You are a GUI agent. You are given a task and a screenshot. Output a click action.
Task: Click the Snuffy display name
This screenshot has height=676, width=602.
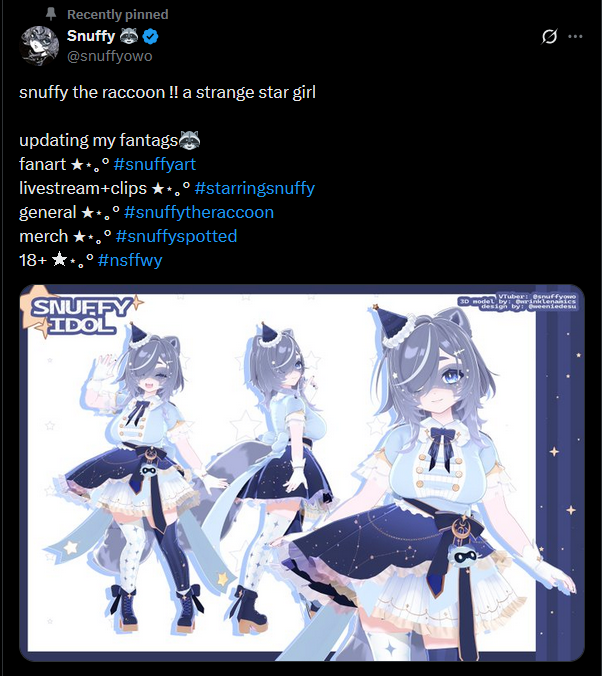91,36
